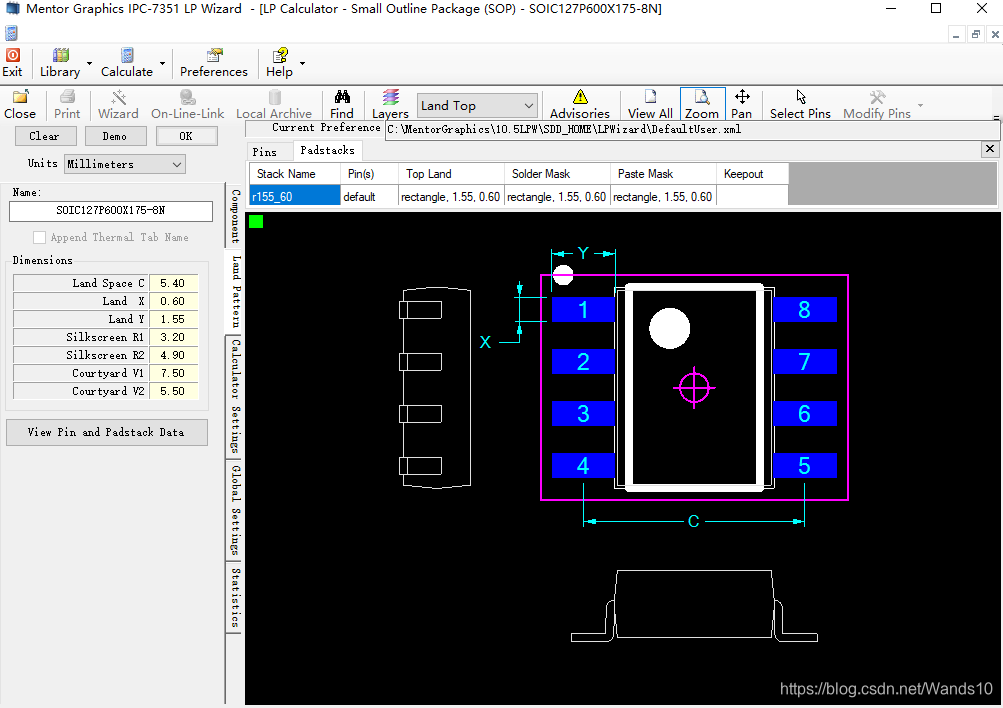Click the Find binoculars icon
Image resolution: width=1003 pixels, height=708 pixels.
coord(342,104)
